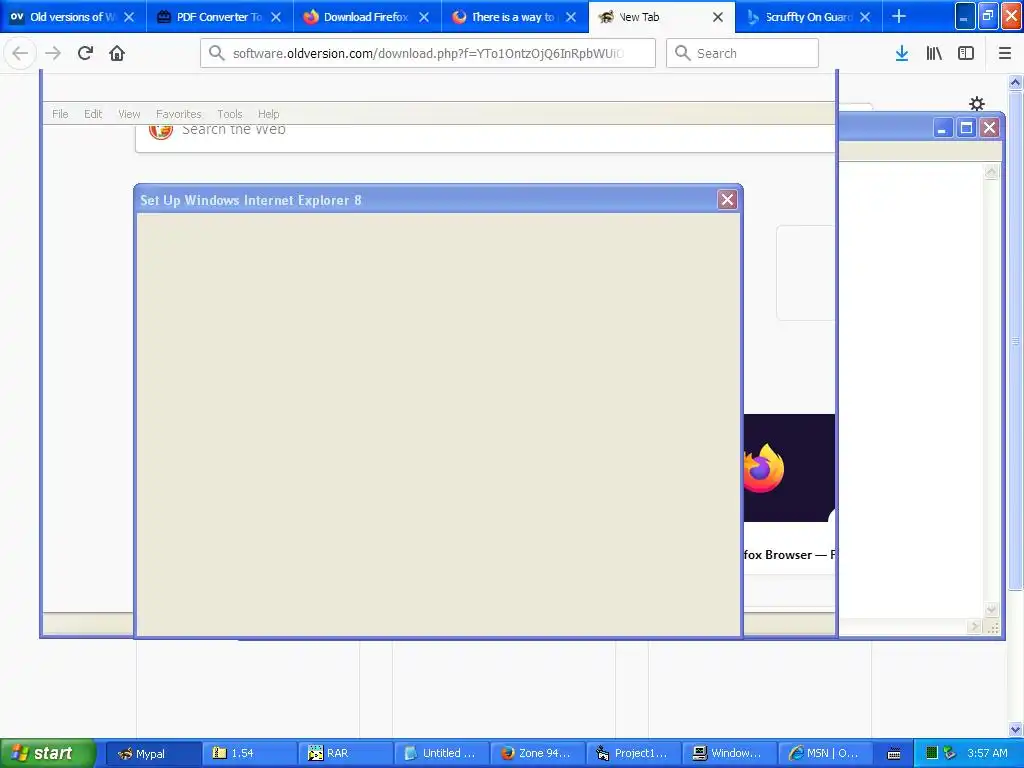Image resolution: width=1024 pixels, height=768 pixels.
Task: Open a new tab with plus button
Action: [899, 16]
